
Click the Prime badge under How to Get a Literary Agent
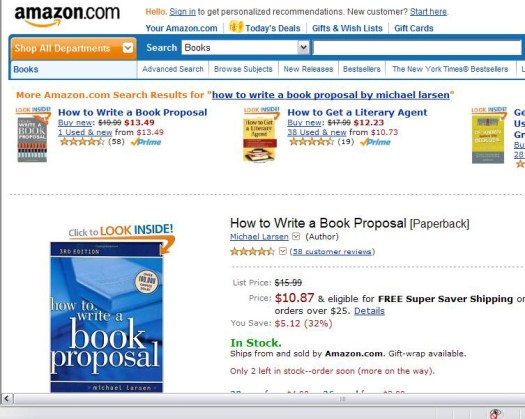[375, 142]
